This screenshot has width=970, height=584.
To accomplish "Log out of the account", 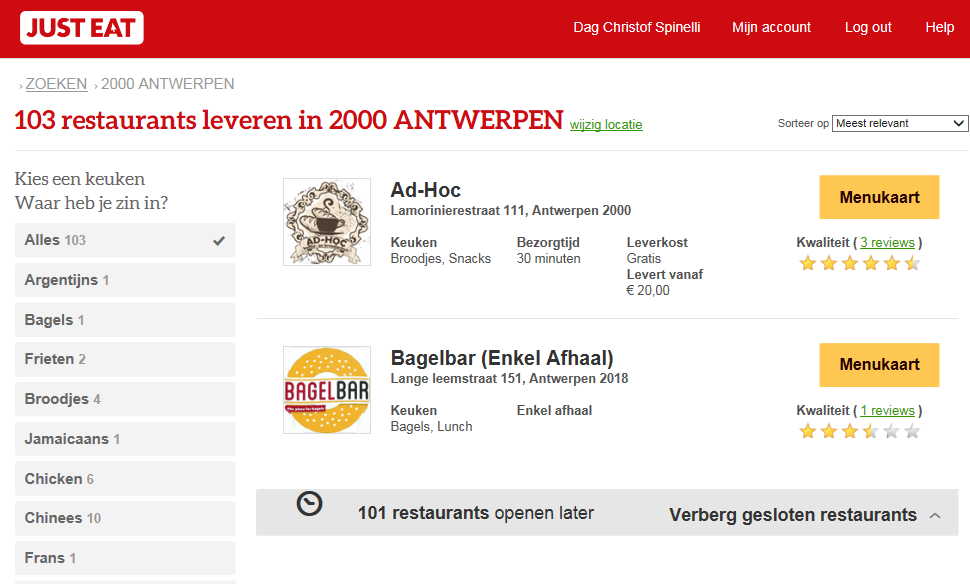I will 868,28.
